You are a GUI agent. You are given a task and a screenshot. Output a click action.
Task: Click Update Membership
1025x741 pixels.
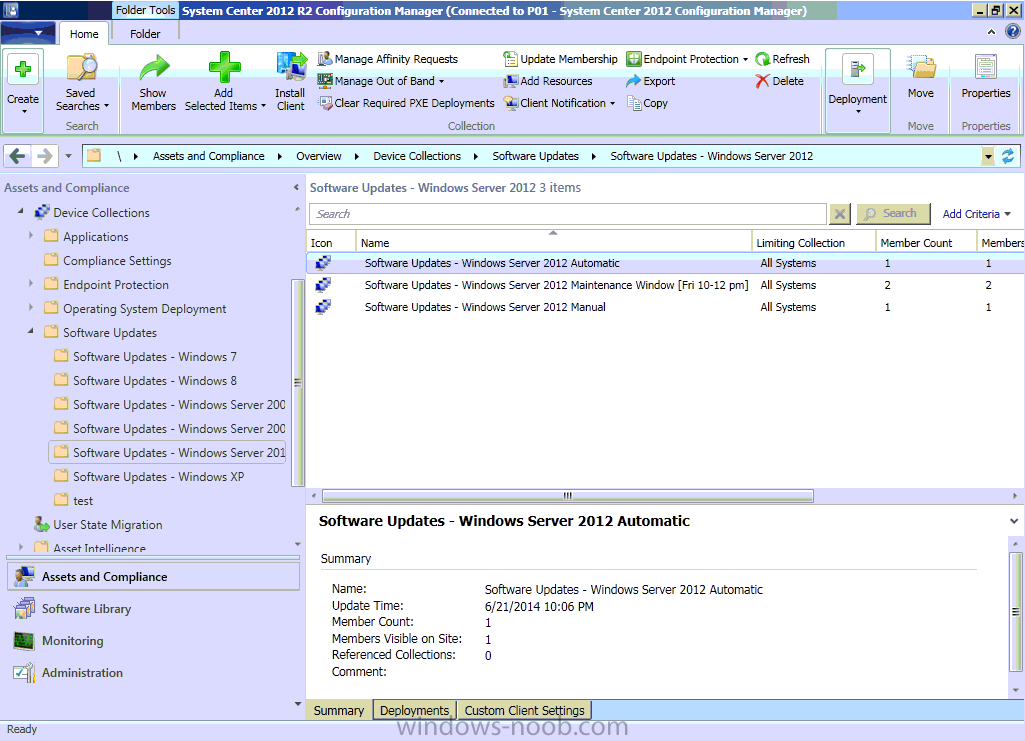pos(560,59)
